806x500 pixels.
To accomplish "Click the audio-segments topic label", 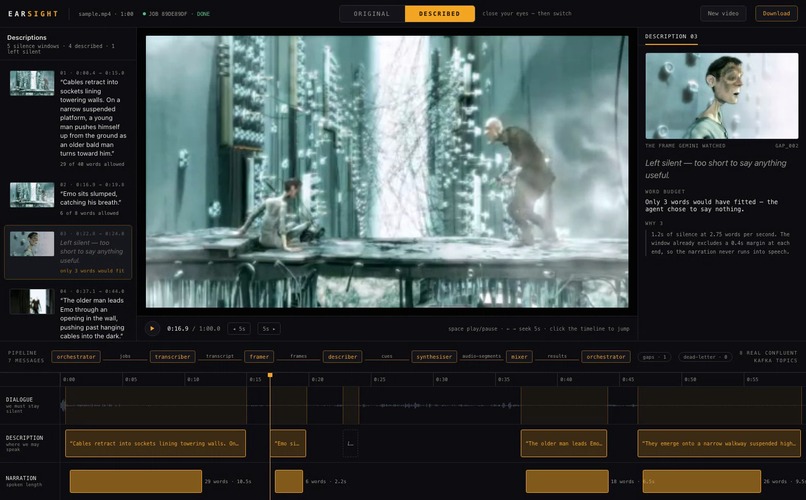I will coord(481,356).
